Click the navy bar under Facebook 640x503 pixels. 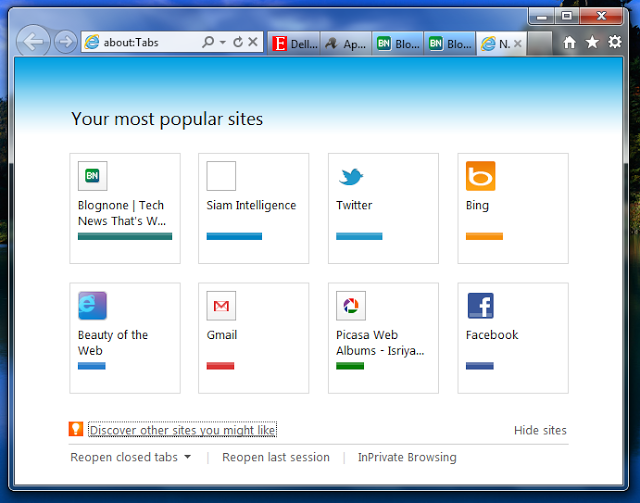pyautogui.click(x=480, y=366)
